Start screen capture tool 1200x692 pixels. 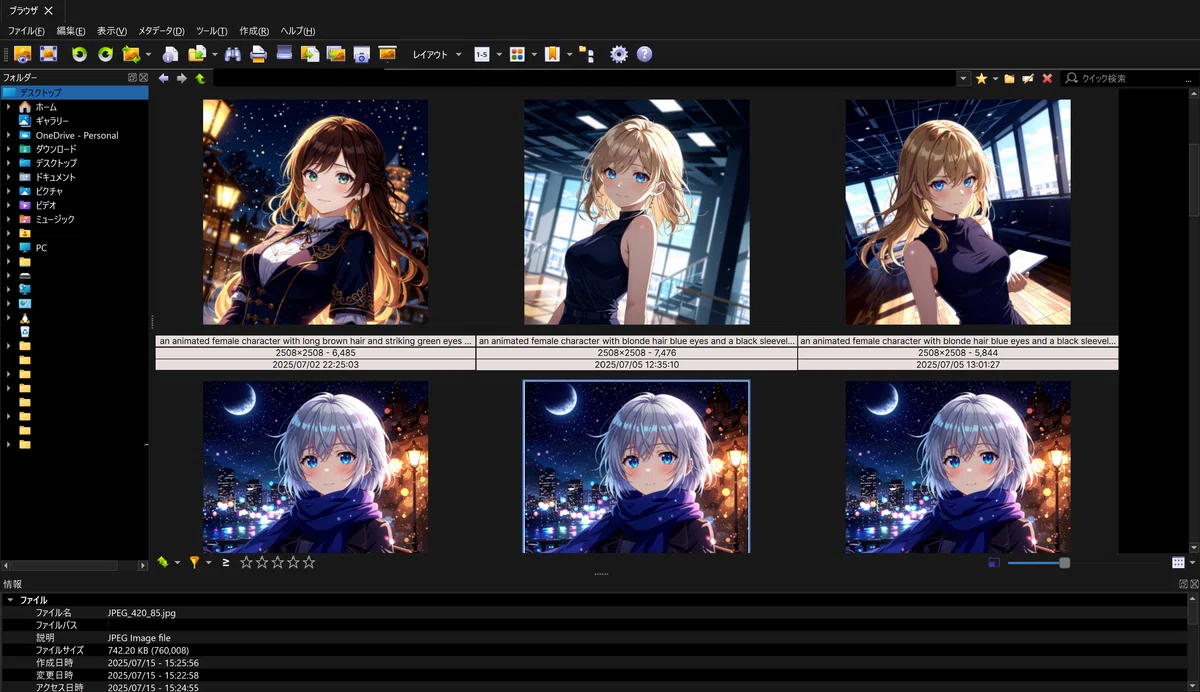362,54
